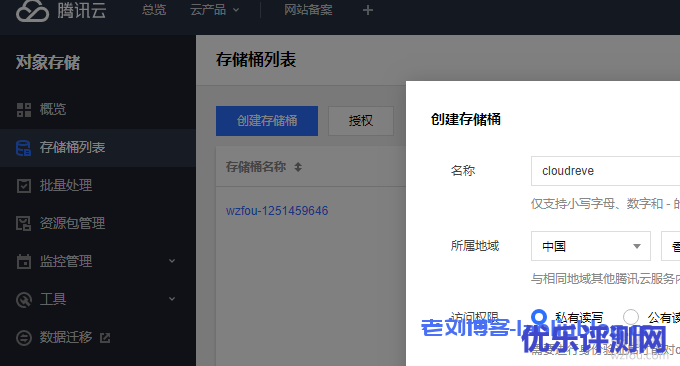Open 批量处理 in sidebar
Viewport: 680px width, 366px height.
coord(66,185)
